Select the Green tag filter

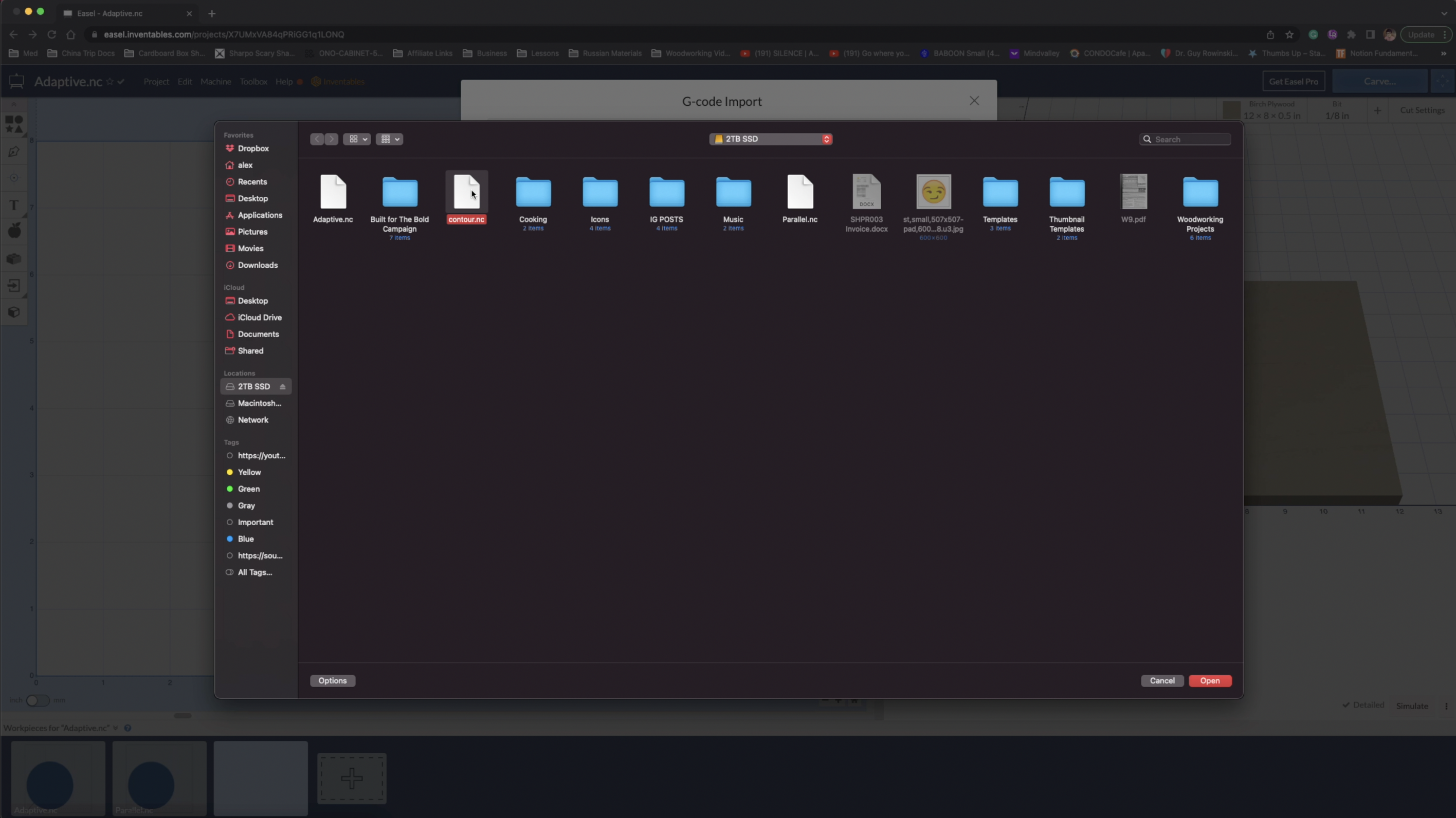[249, 489]
